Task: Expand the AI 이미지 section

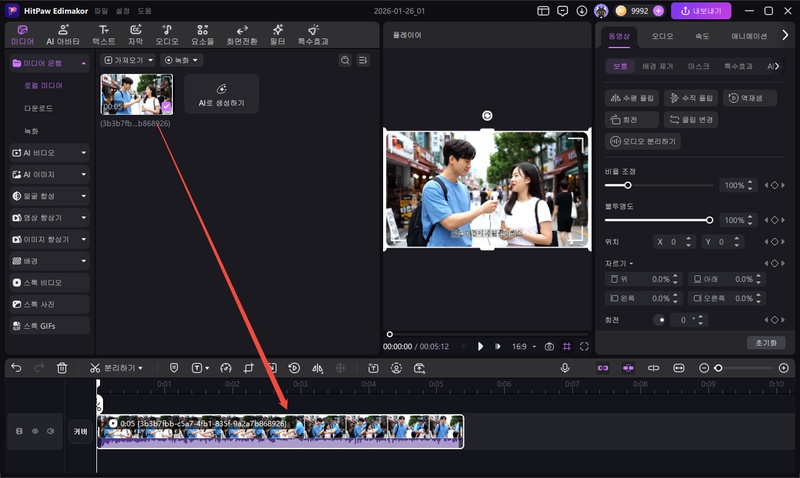Action: (49, 174)
